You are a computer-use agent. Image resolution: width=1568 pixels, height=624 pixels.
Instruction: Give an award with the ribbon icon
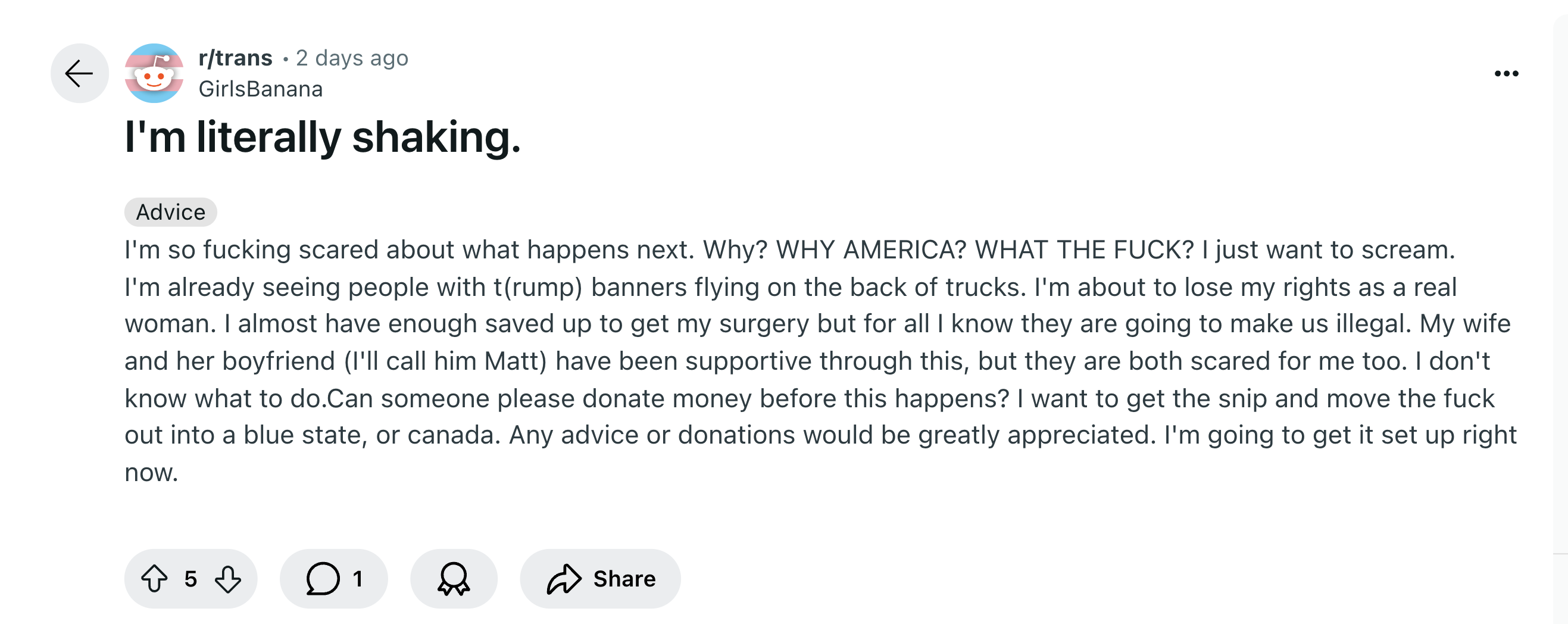(454, 578)
